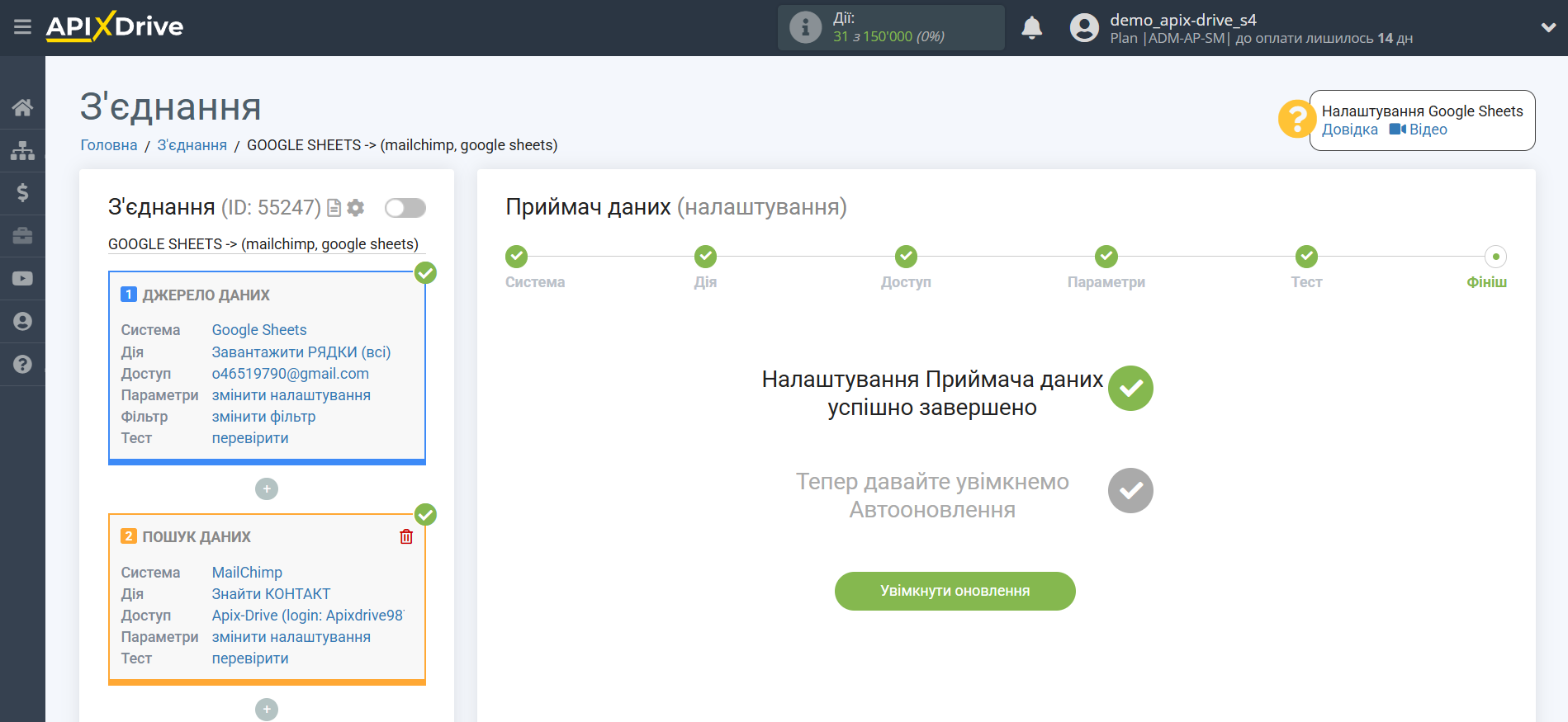Click the ApiX-Drive logo
The image size is (1568, 722).
click(115, 26)
